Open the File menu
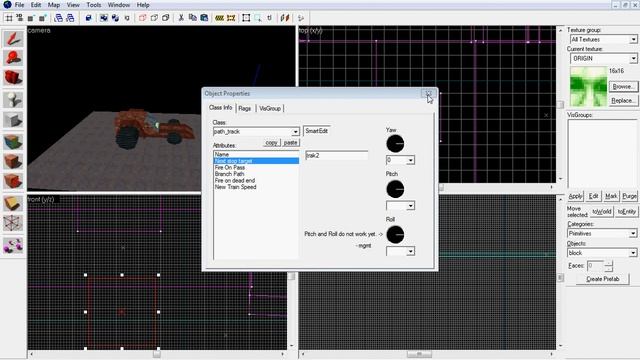This screenshot has width=640, height=360. [19, 5]
